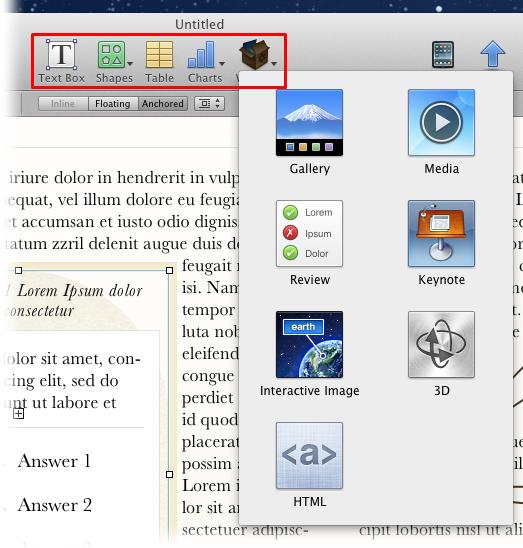523x548 pixels.
Task: Click Answer 1 in the review widget
Action: coord(54,461)
